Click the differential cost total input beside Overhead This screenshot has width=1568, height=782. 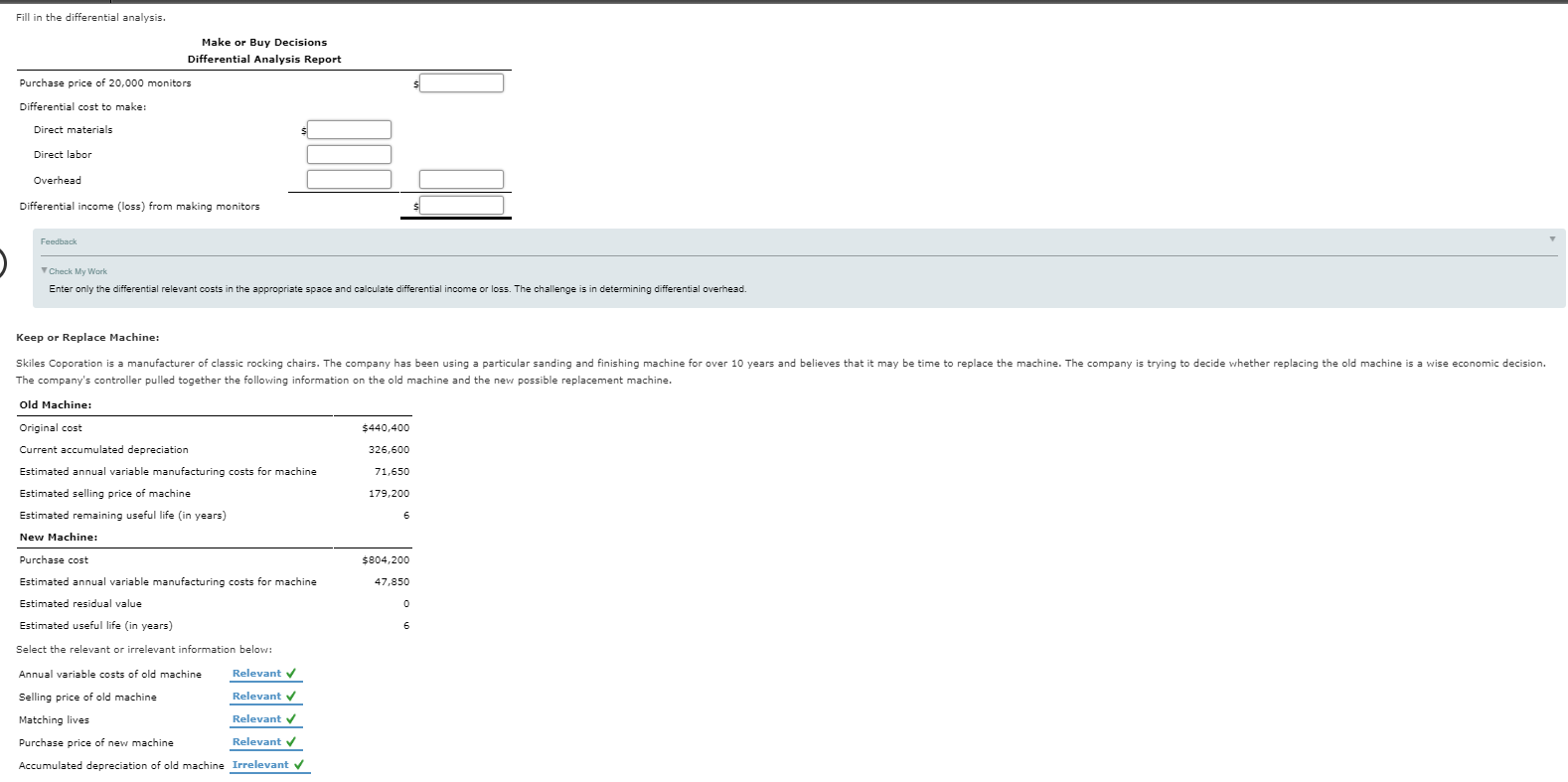461,179
